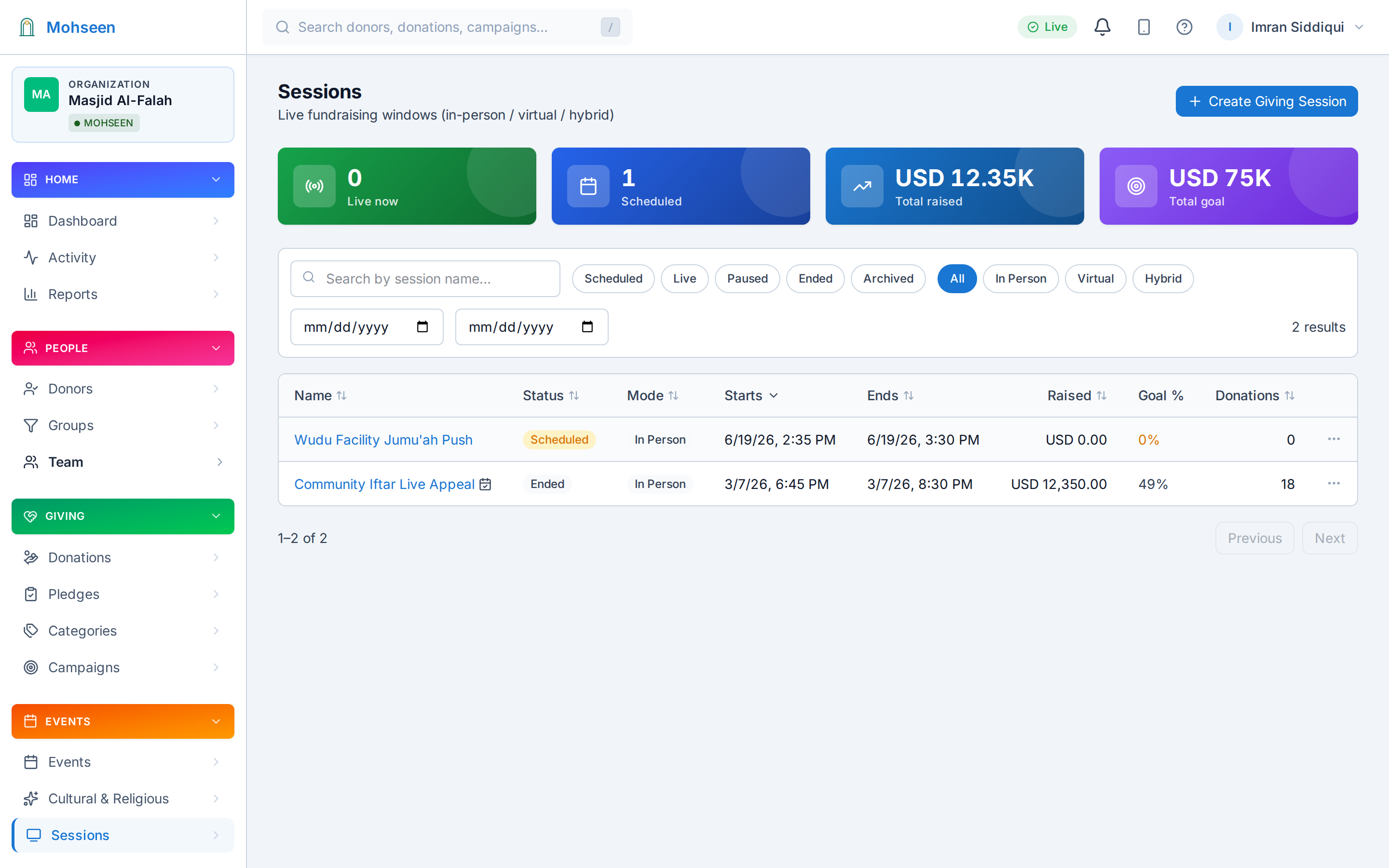1389x868 pixels.
Task: Expand the Dashboard chevron in sidebar
Action: pyautogui.click(x=216, y=221)
